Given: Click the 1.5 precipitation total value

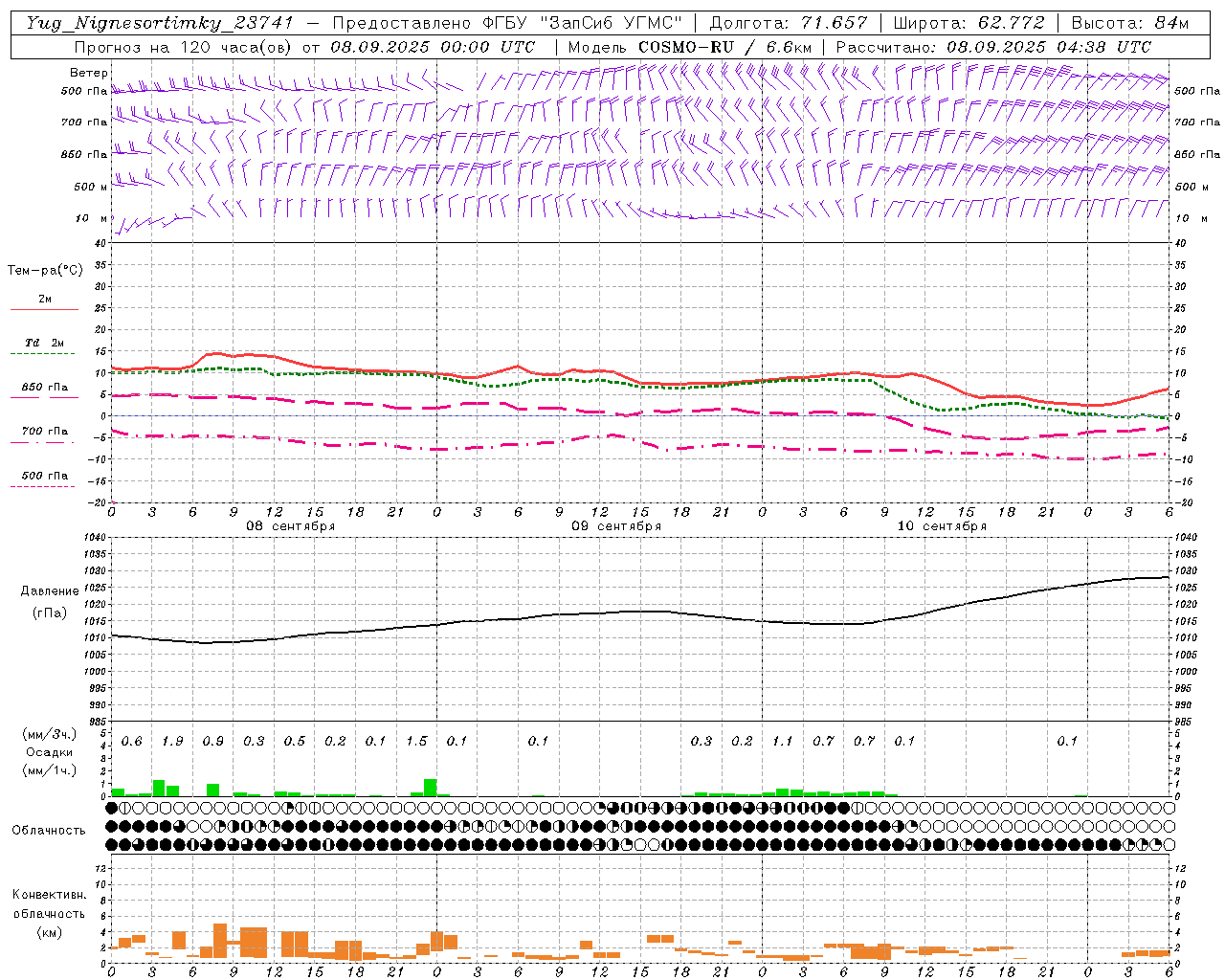Looking at the screenshot, I should (416, 741).
